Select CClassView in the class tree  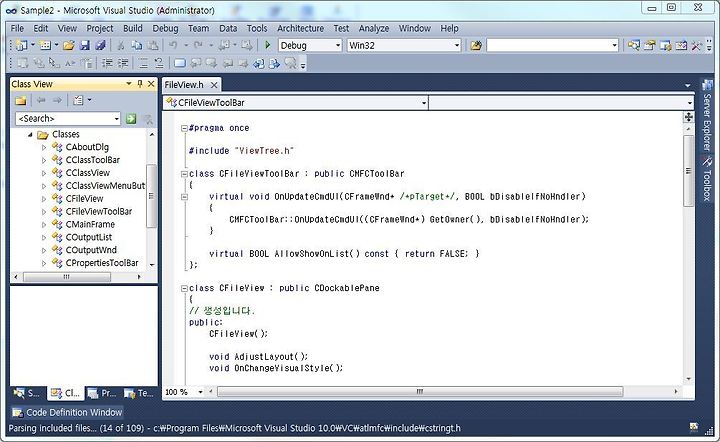coord(88,173)
